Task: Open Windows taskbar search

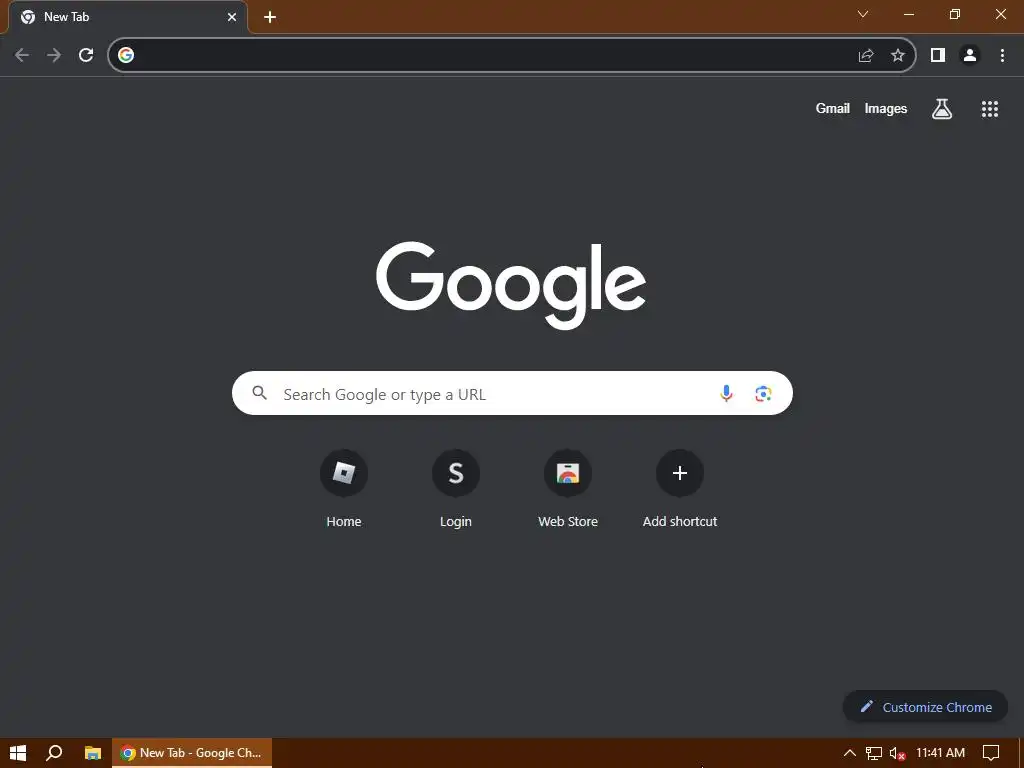Action: 54,753
